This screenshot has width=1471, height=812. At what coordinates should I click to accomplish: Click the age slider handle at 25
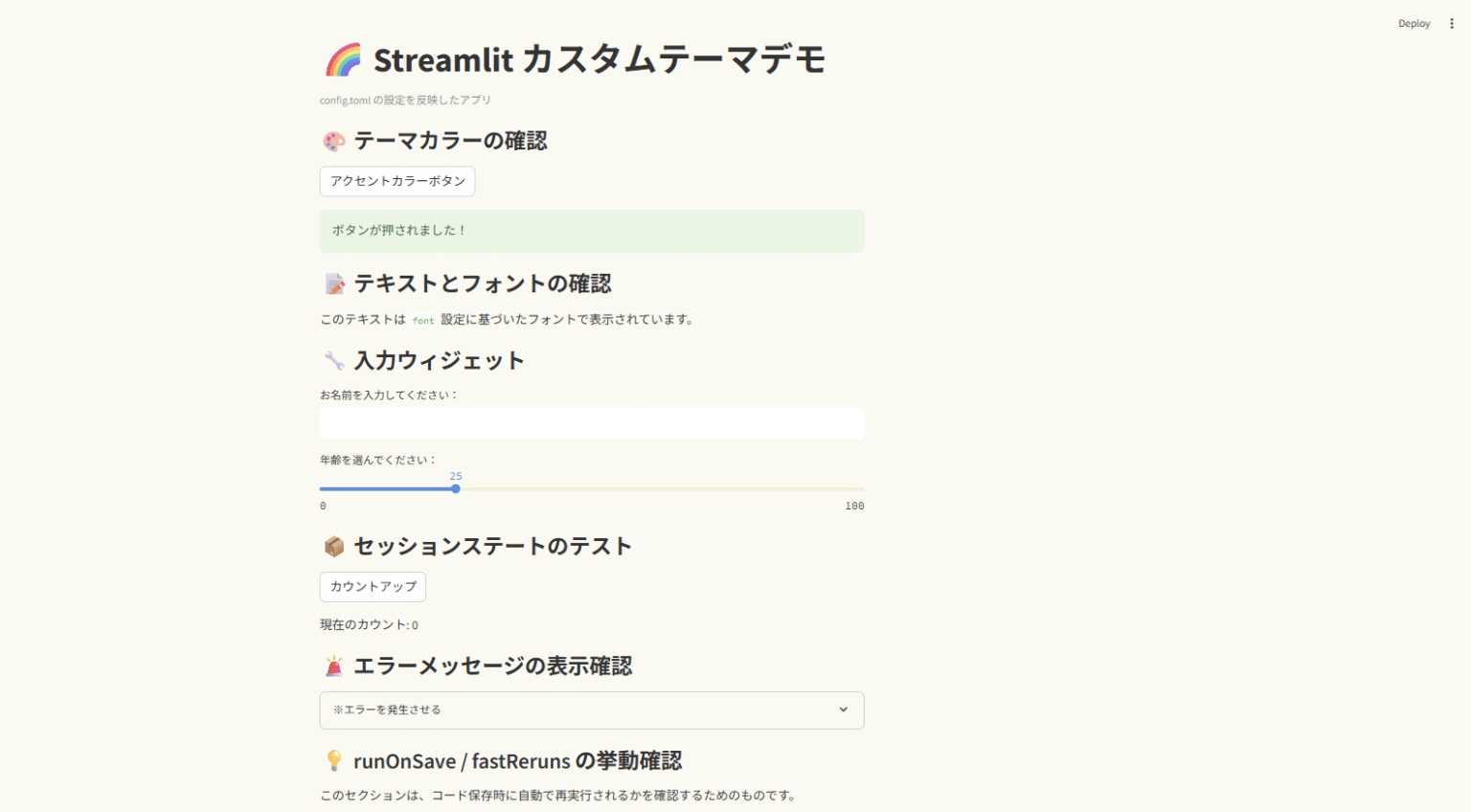point(456,489)
